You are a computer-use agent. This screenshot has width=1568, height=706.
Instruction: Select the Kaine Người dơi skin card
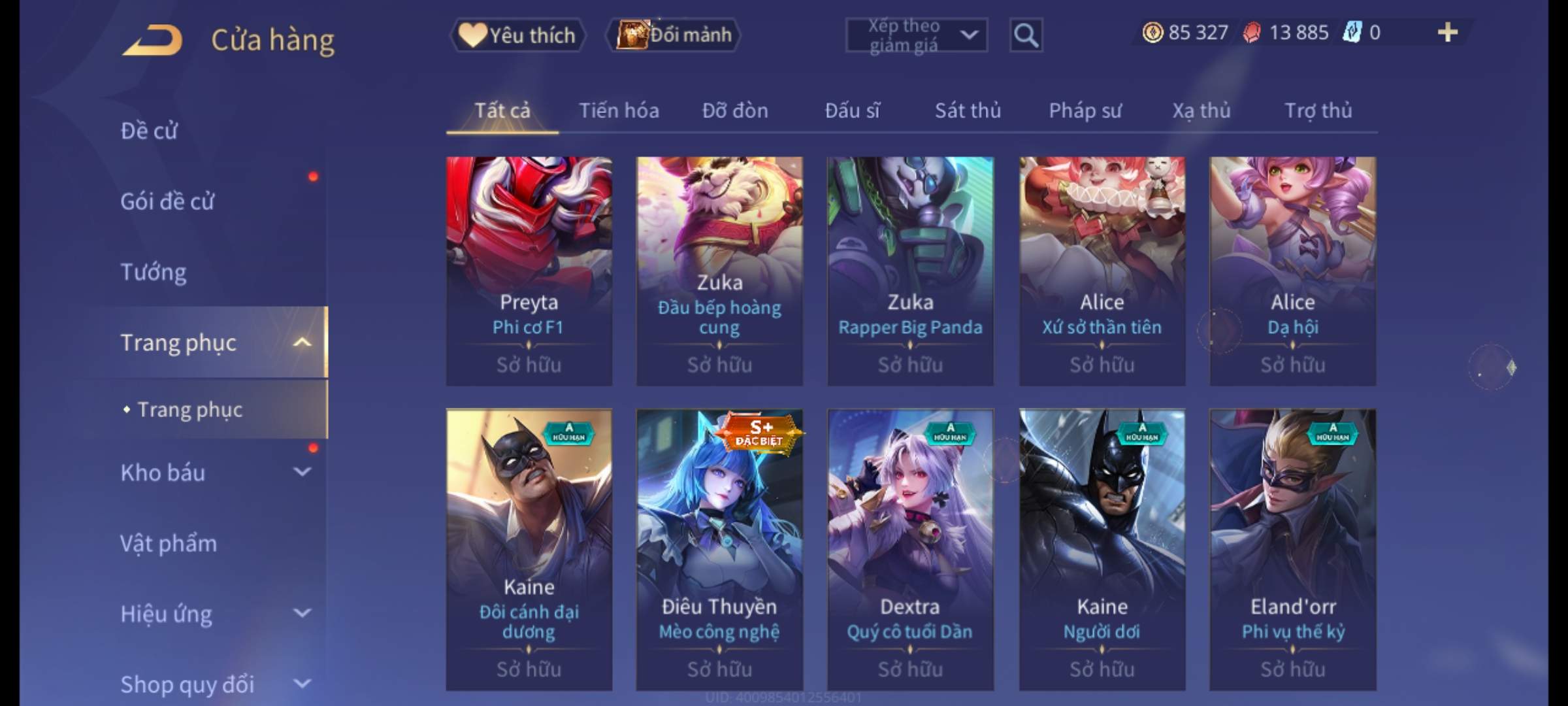coord(1102,550)
